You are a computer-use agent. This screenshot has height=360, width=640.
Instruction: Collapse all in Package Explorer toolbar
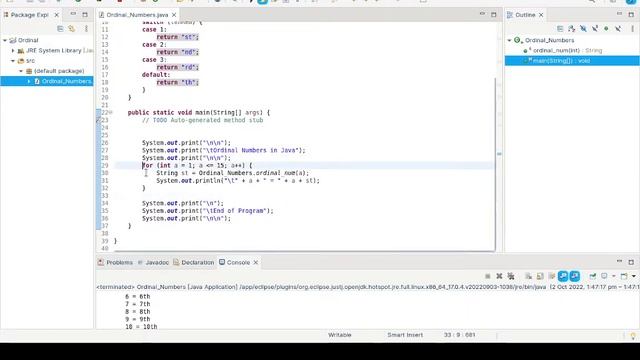60,29
